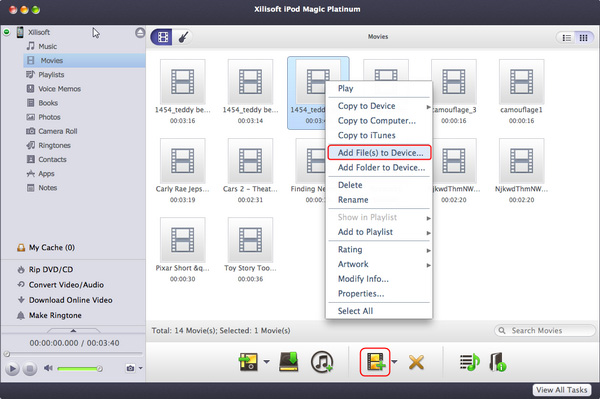Click the copy to device toolbar icon
This screenshot has height=399, width=600.
(x=248, y=362)
